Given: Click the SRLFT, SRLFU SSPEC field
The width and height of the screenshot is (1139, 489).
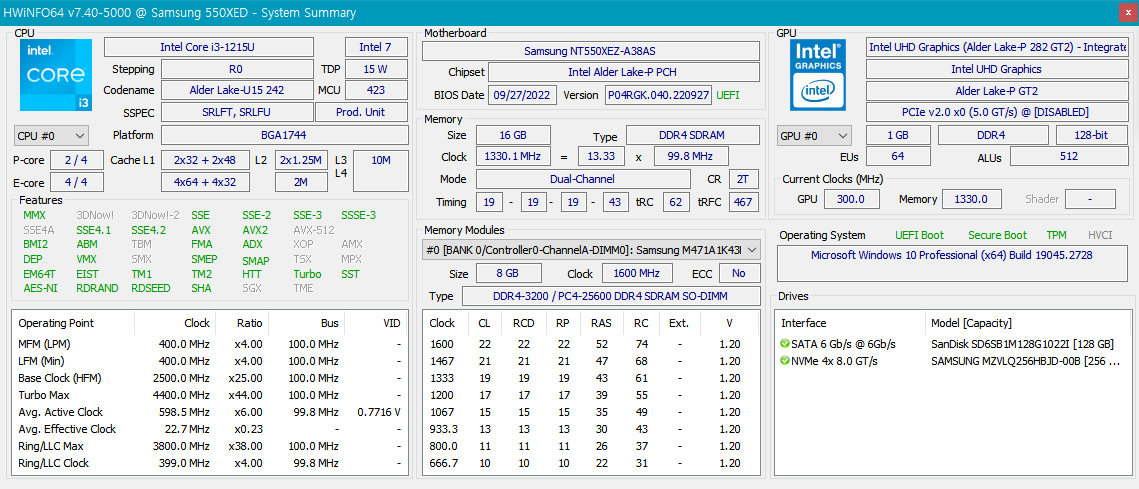Looking at the screenshot, I should (x=237, y=112).
